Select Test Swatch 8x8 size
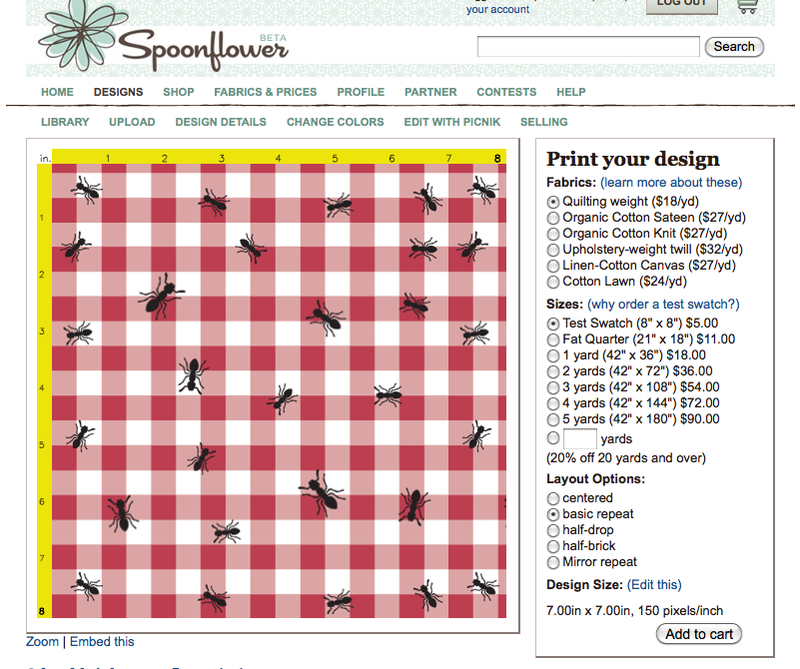The height and width of the screenshot is (669, 800). (x=553, y=324)
